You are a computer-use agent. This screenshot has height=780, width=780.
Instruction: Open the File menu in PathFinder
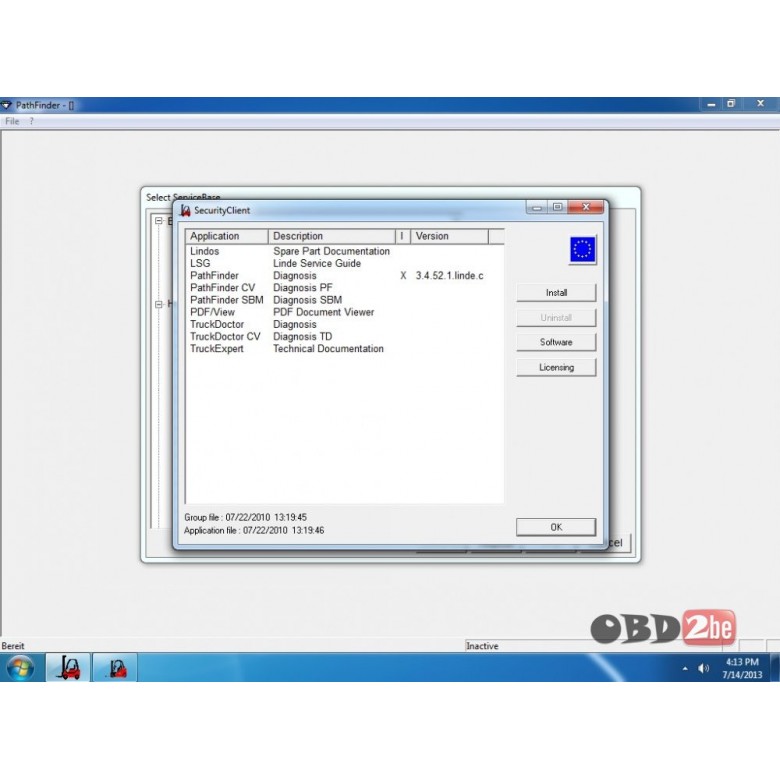pyautogui.click(x=12, y=121)
